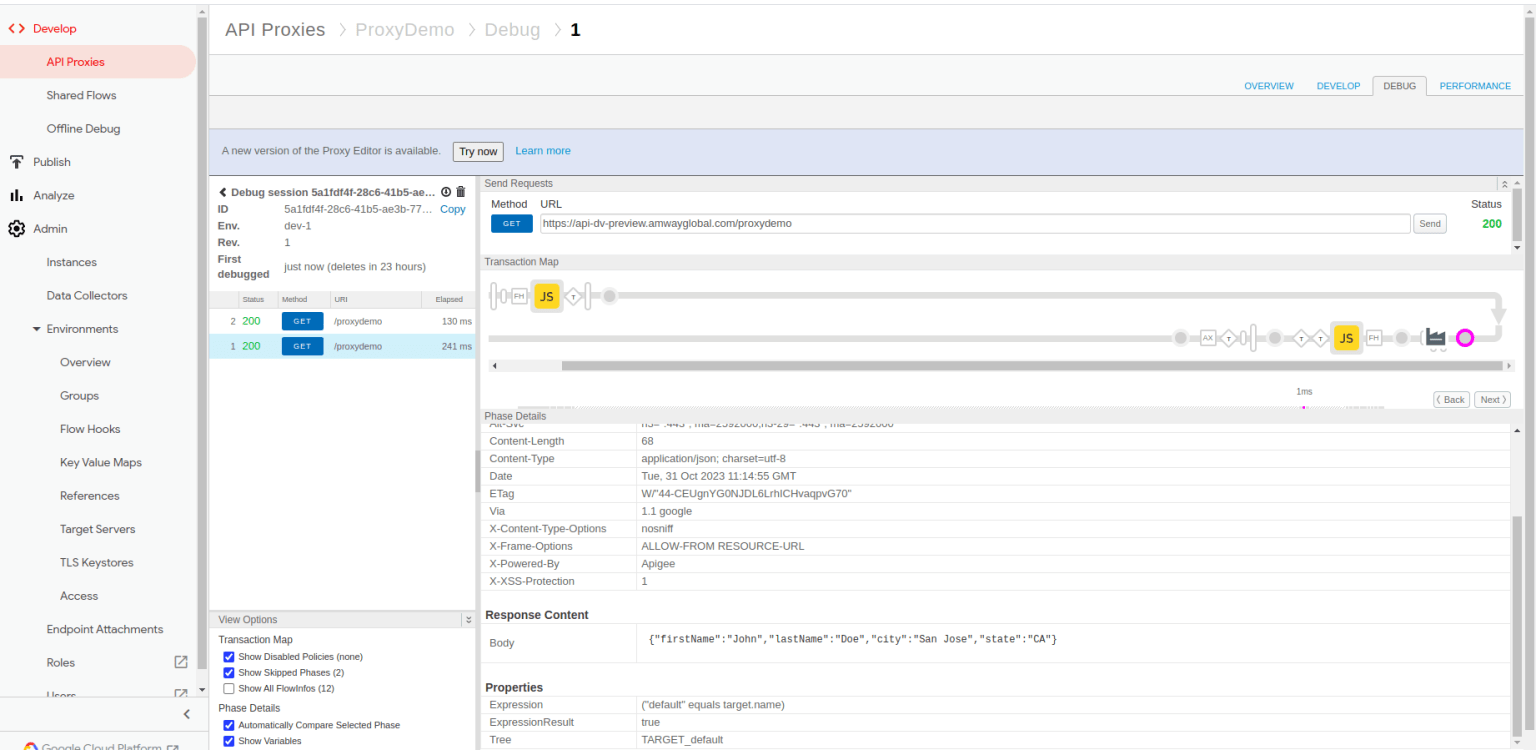The image size is (1536, 750).
Task: Select the AX analytics icon in transaction map
Action: [1209, 337]
